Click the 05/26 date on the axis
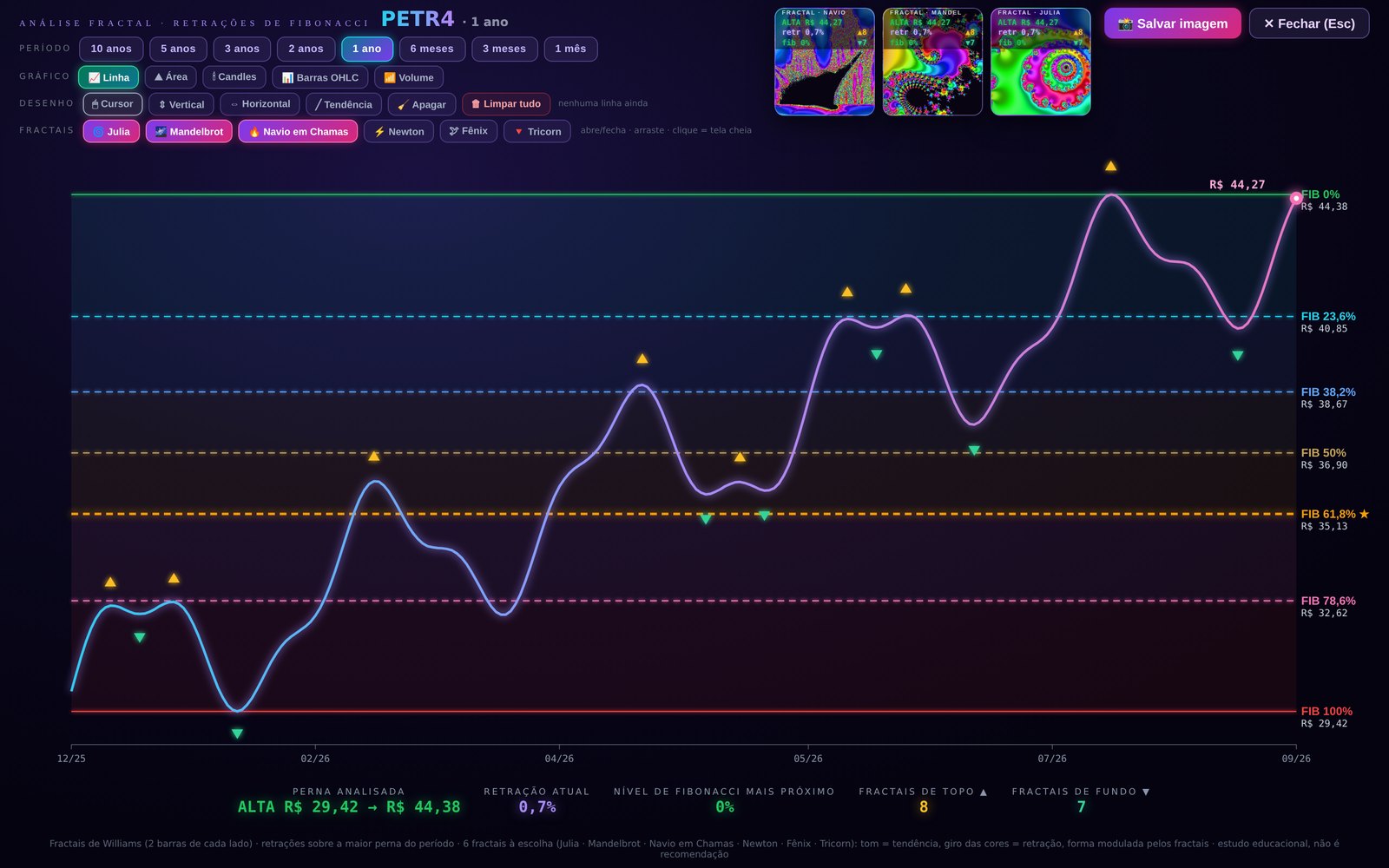The height and width of the screenshot is (868, 1389). point(808,759)
